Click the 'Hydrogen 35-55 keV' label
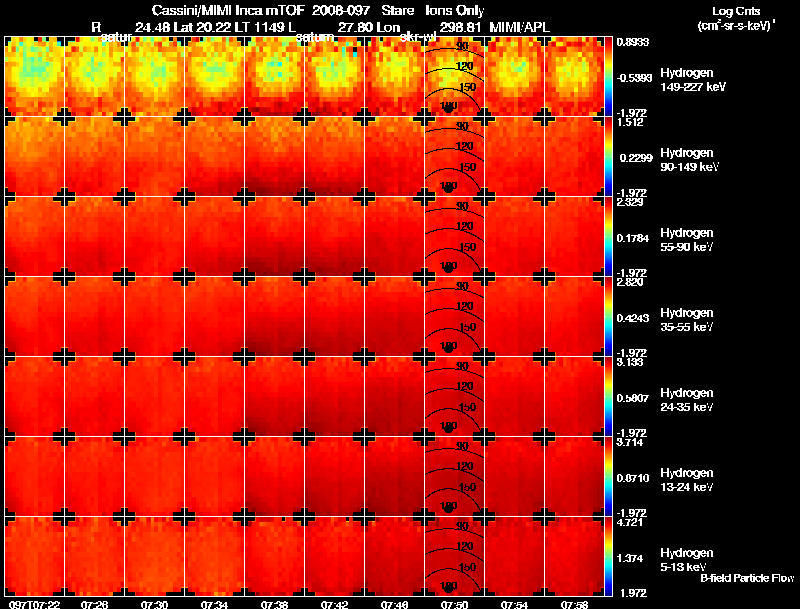800x609 pixels. (x=687, y=319)
